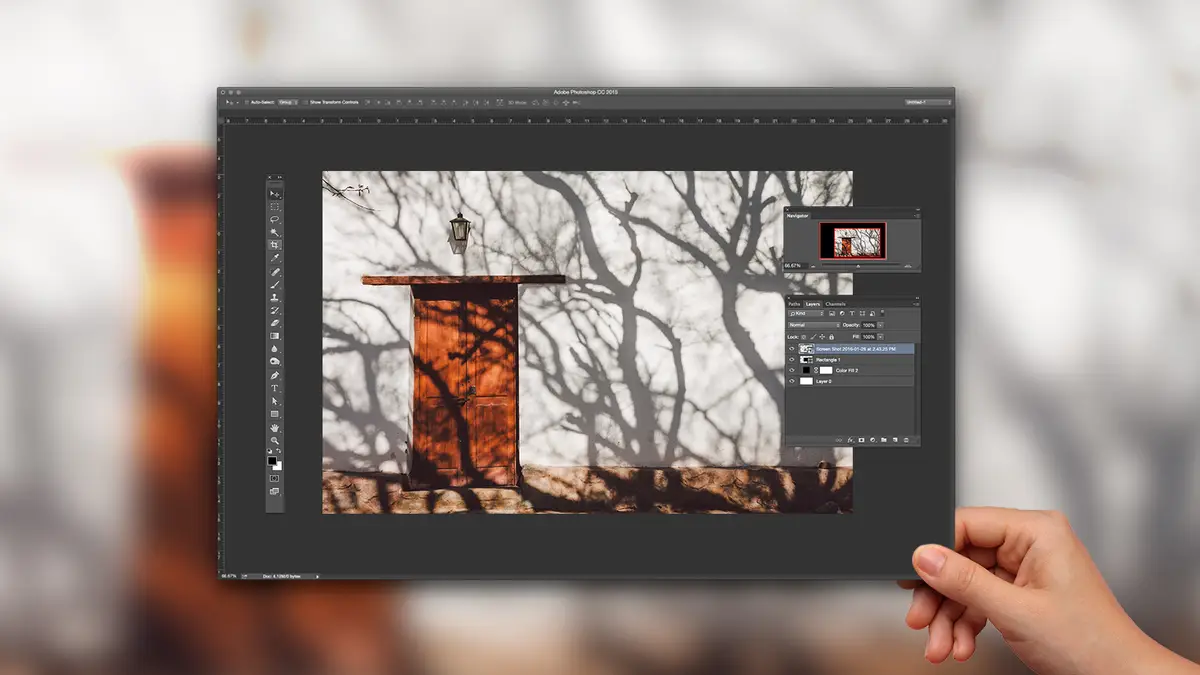Enable the Auto-Select checkbox
The width and height of the screenshot is (1200, 675).
[x=247, y=101]
